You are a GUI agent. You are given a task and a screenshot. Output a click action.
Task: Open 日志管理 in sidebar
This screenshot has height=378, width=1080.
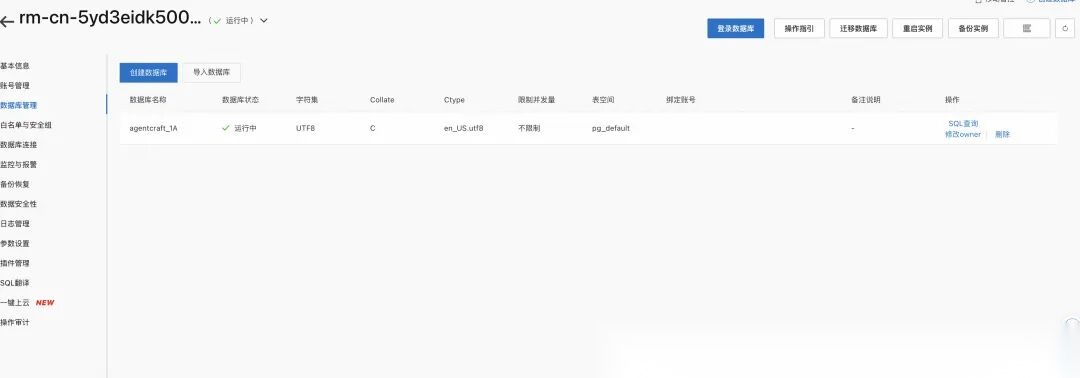click(14, 224)
